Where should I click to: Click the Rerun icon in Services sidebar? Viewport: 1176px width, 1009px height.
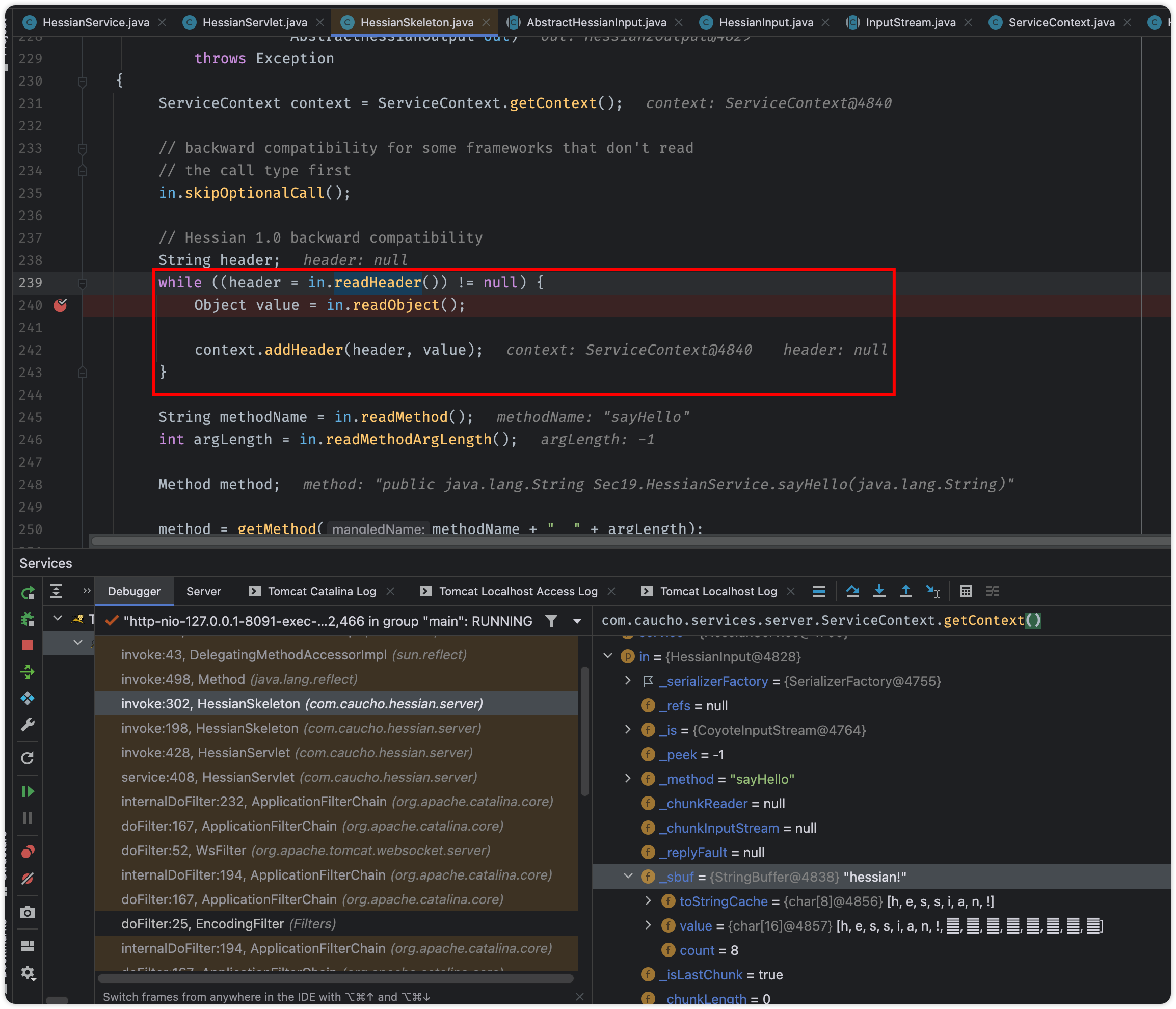click(27, 593)
